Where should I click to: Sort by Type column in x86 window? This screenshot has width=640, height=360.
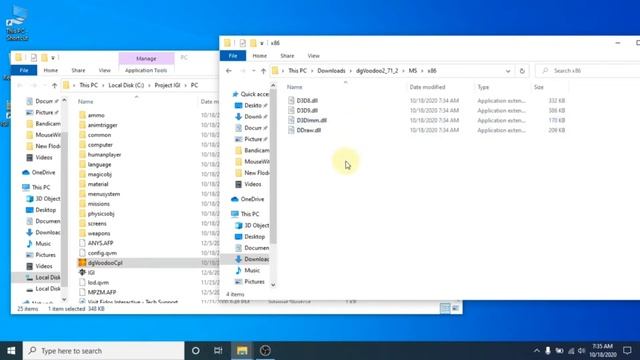483,87
